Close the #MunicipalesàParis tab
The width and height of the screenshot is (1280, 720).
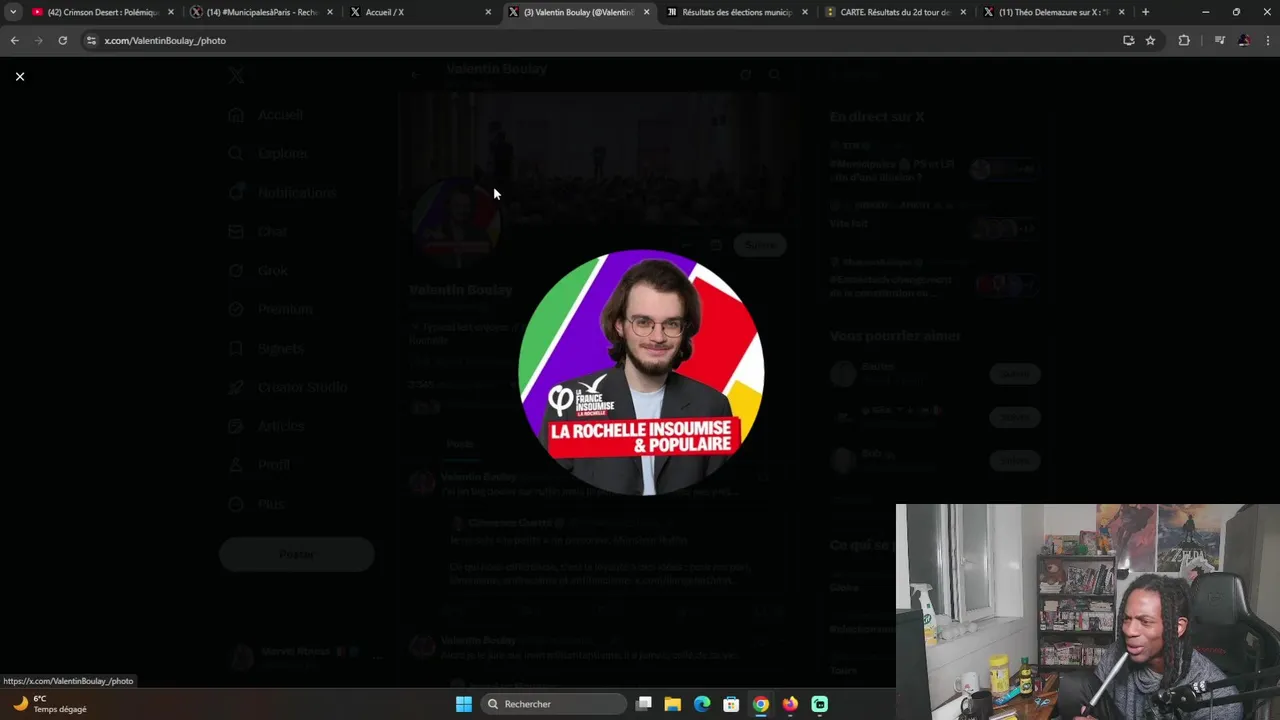pyautogui.click(x=330, y=12)
